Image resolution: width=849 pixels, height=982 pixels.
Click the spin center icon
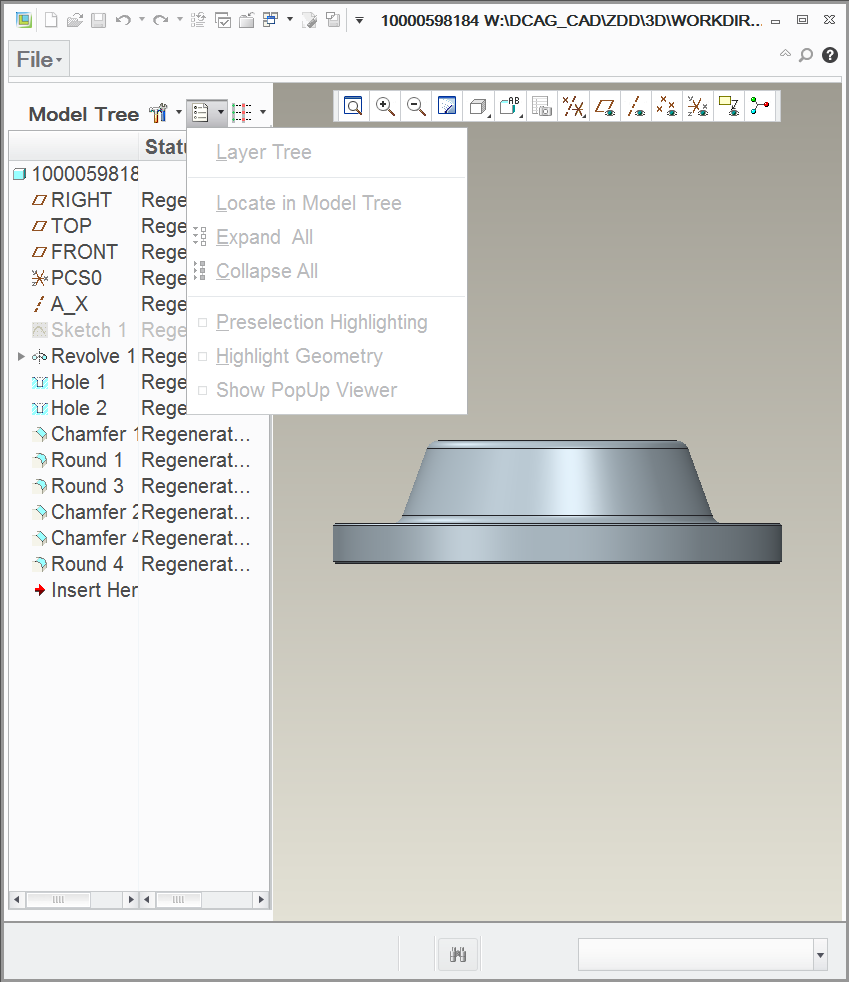point(760,106)
